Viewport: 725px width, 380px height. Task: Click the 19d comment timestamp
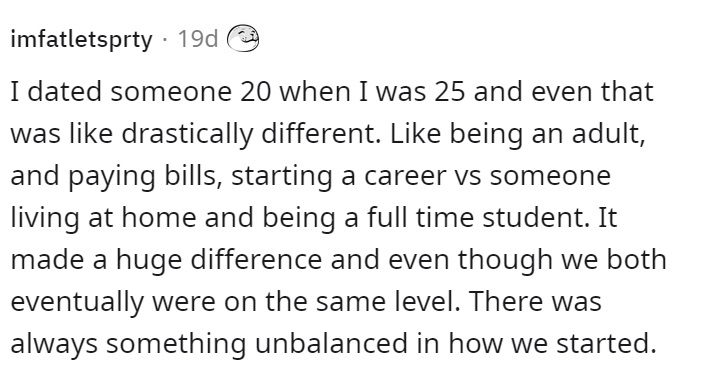(x=197, y=39)
